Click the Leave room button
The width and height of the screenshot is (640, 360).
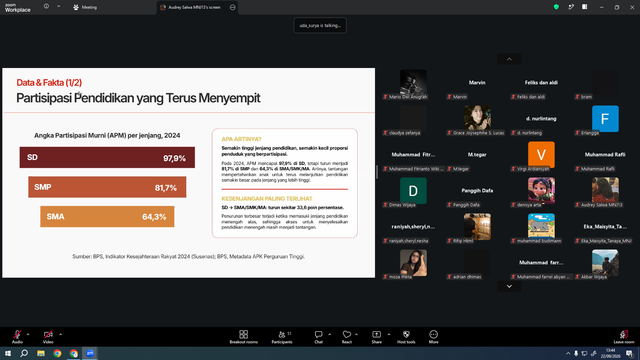pyautogui.click(x=624, y=337)
